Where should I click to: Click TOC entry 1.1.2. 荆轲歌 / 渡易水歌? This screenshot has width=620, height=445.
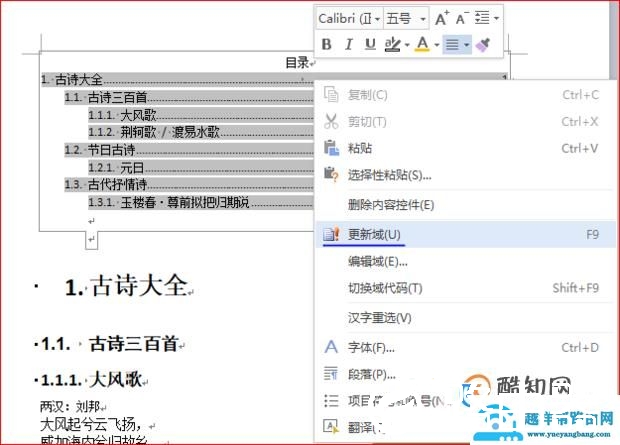[x=201, y=132]
